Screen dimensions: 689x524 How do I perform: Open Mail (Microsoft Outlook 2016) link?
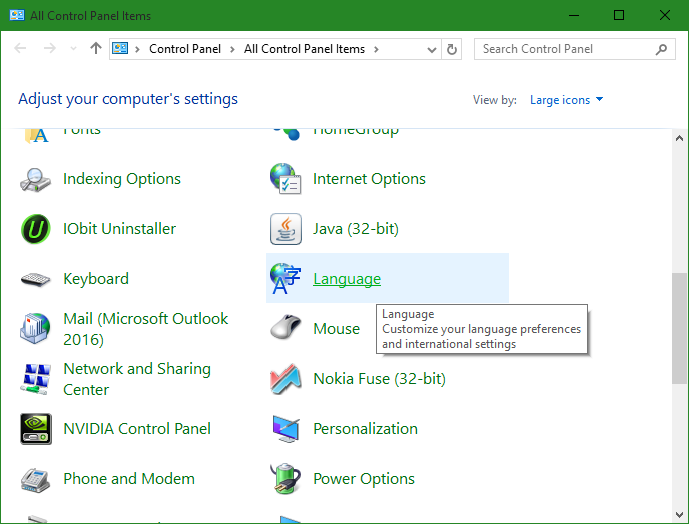145,329
